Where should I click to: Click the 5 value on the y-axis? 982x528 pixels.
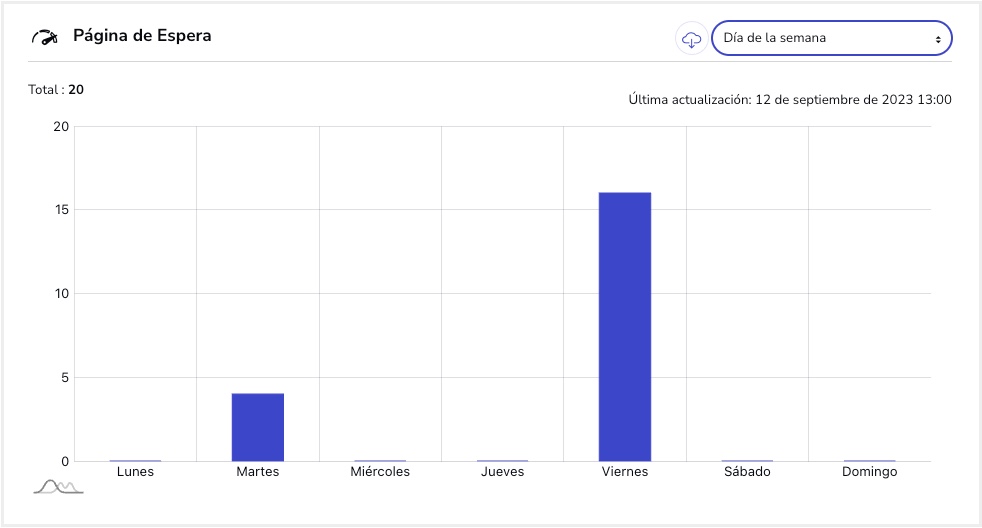(x=65, y=378)
